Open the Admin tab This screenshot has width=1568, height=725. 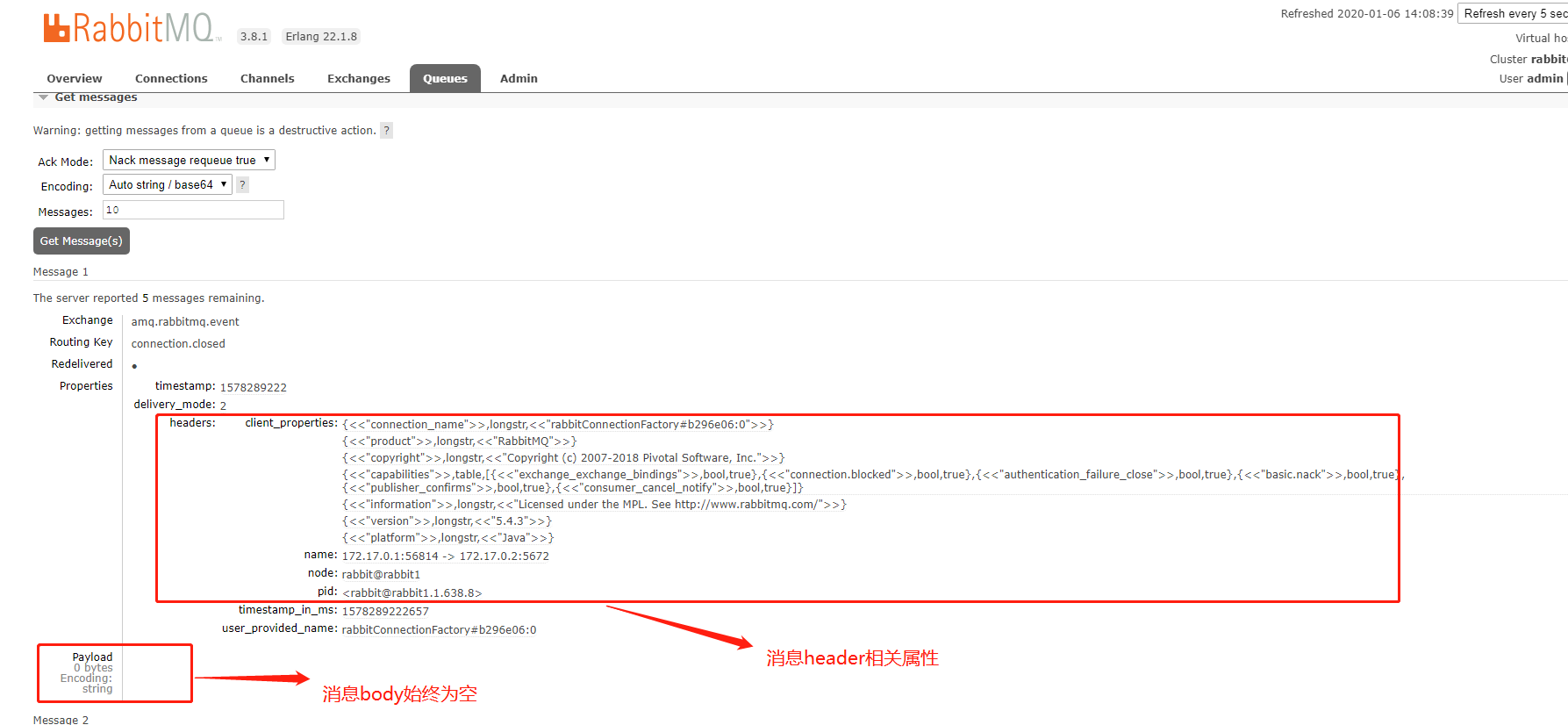(519, 79)
